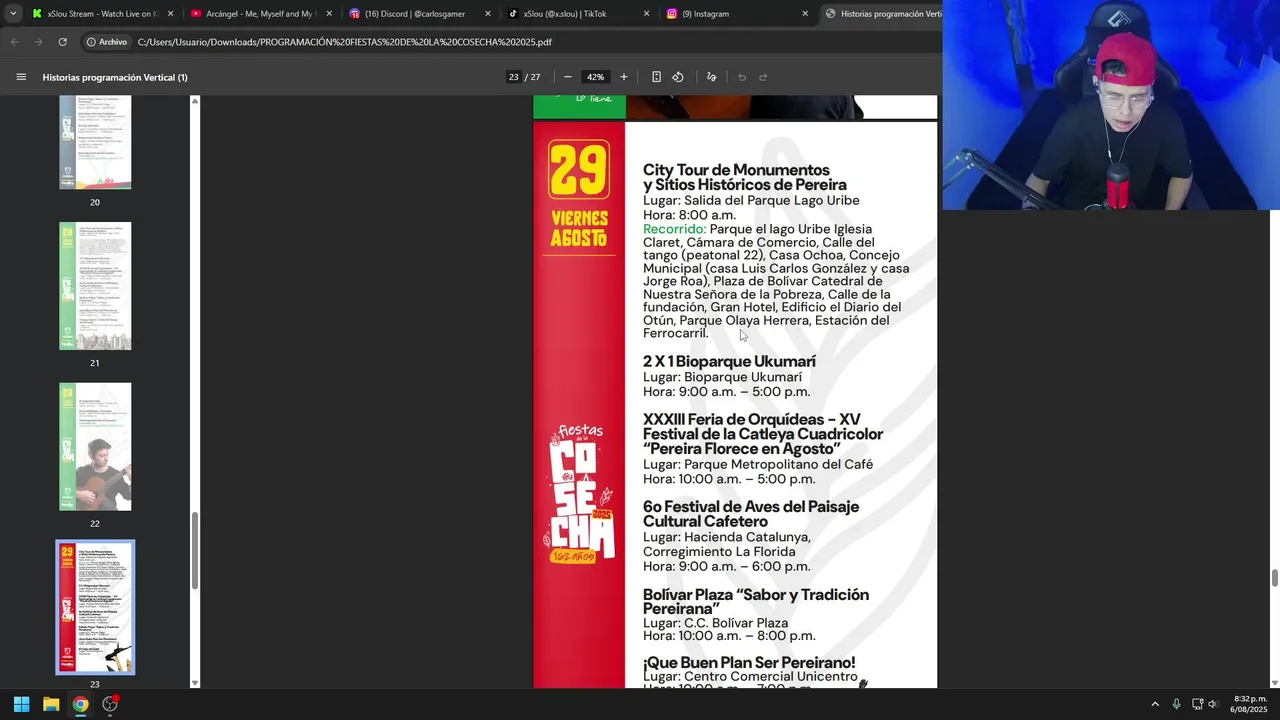Click the microphone tray icon

point(1176,704)
